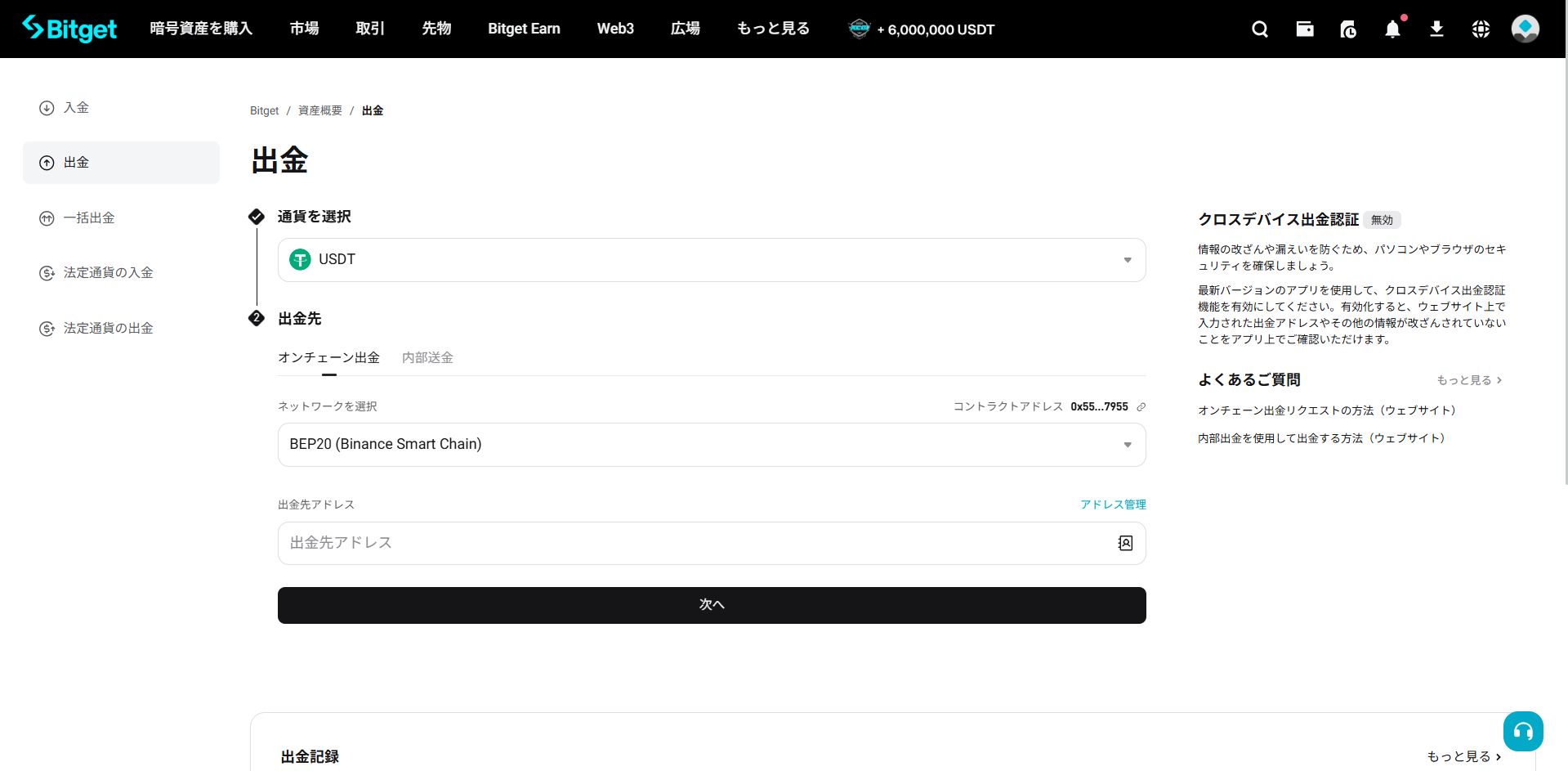The image size is (1568, 771).
Task: Expand the BEP20 network dropdown
Action: coord(1127,445)
